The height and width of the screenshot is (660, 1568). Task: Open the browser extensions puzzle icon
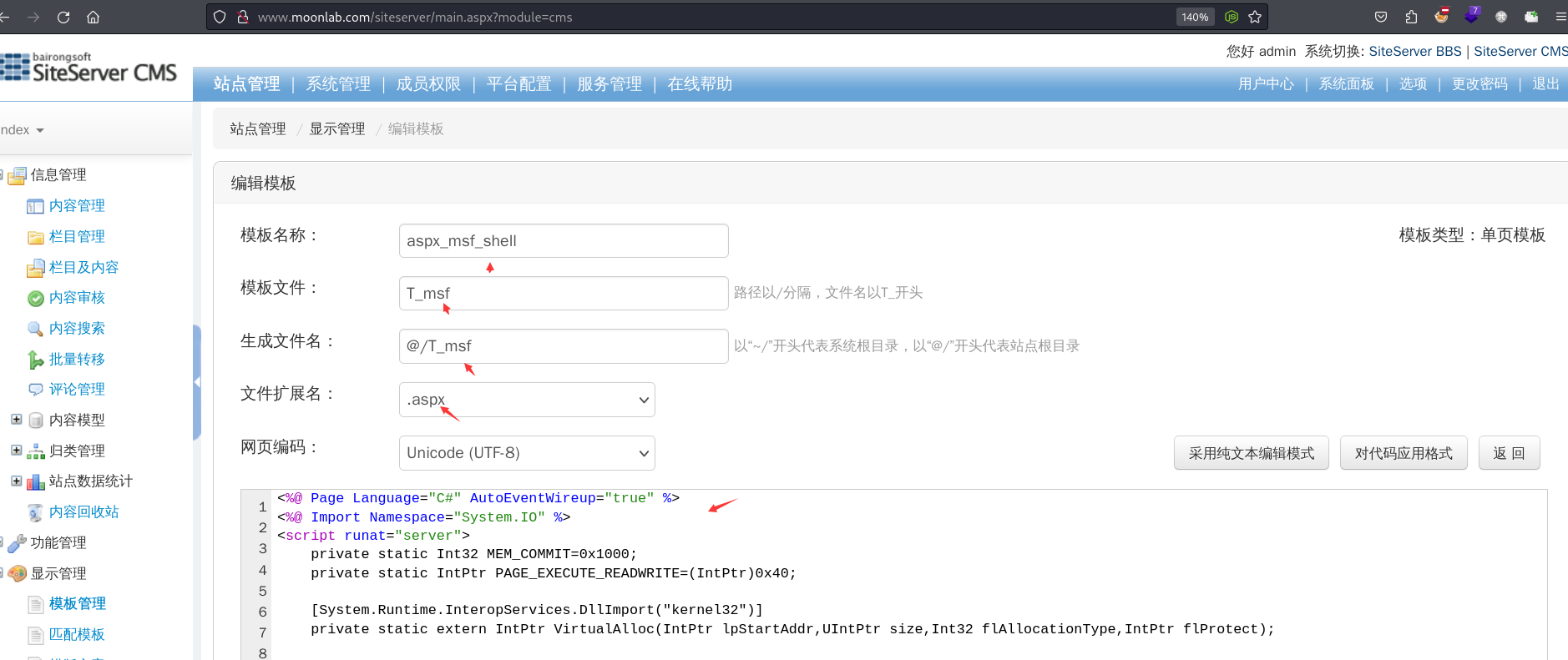pyautogui.click(x=1411, y=17)
